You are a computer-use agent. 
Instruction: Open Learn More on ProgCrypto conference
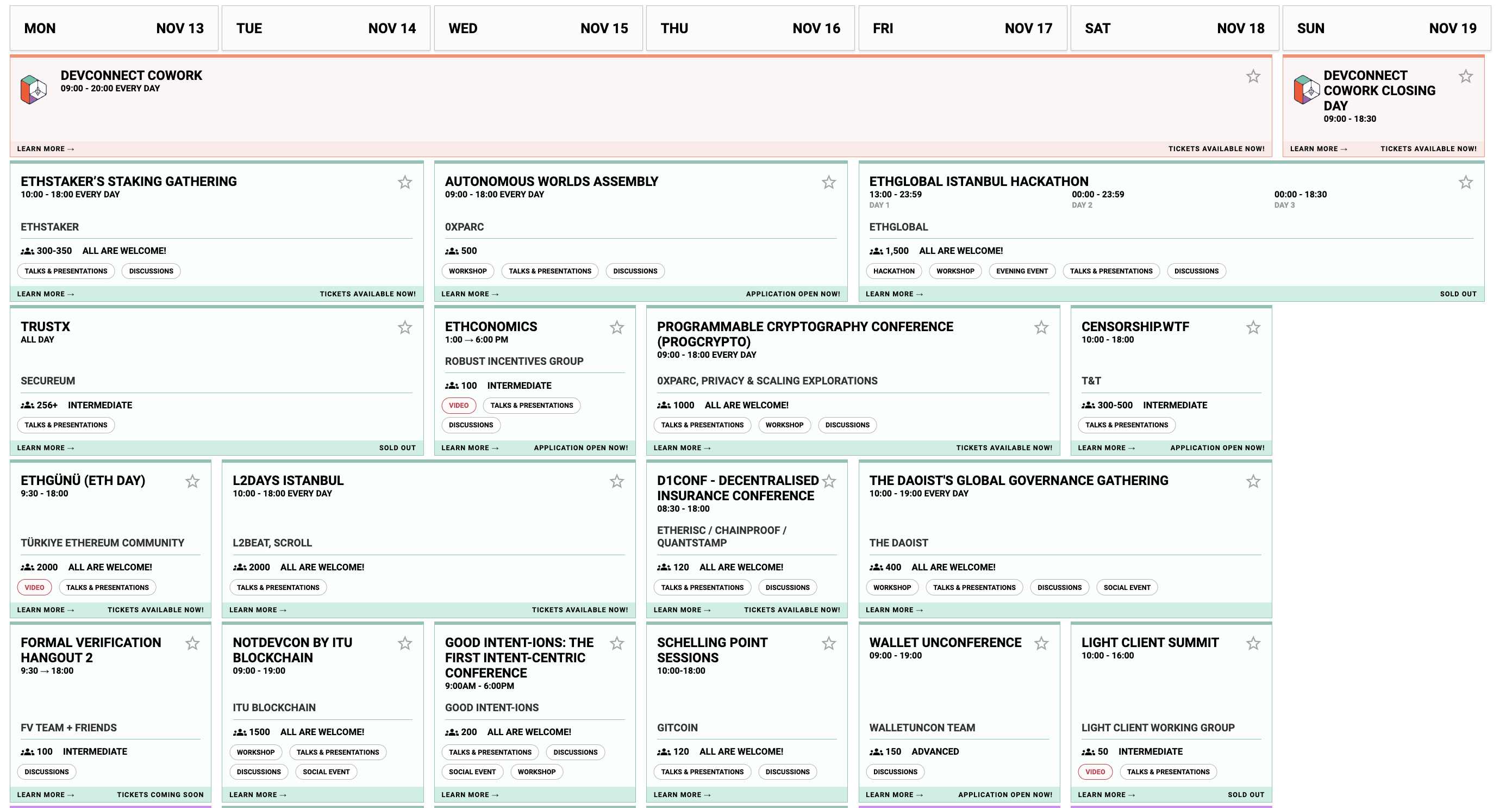click(682, 448)
